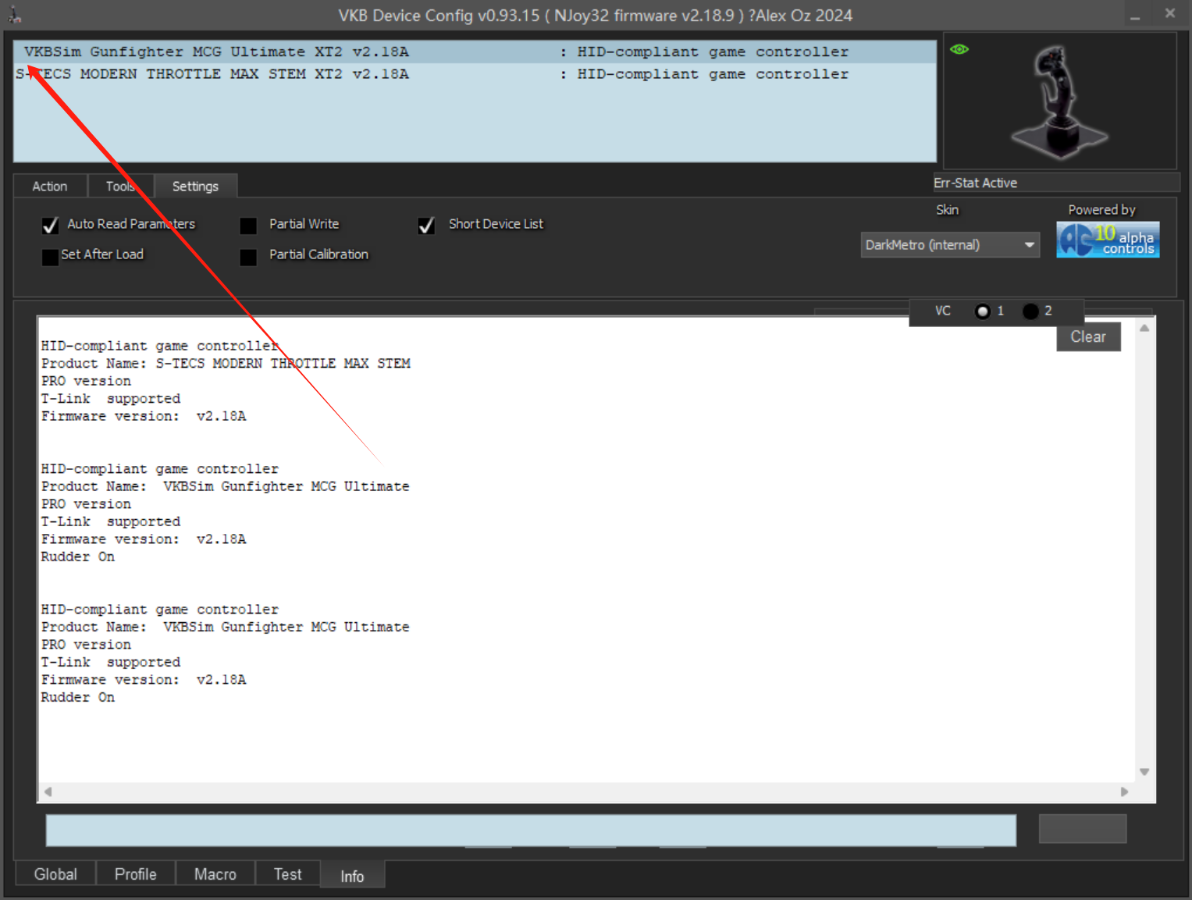
Task: Open the Macro bottom tab
Action: click(x=215, y=874)
